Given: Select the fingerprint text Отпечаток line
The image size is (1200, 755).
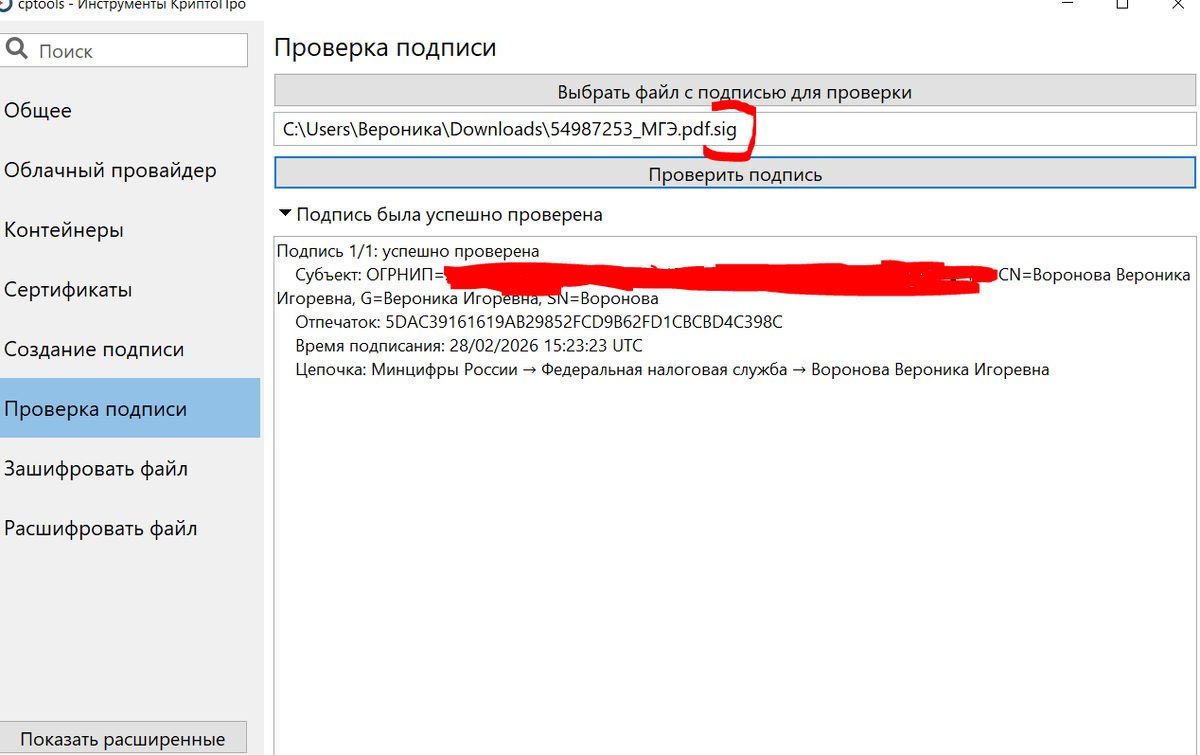Looking at the screenshot, I should click(x=538, y=322).
